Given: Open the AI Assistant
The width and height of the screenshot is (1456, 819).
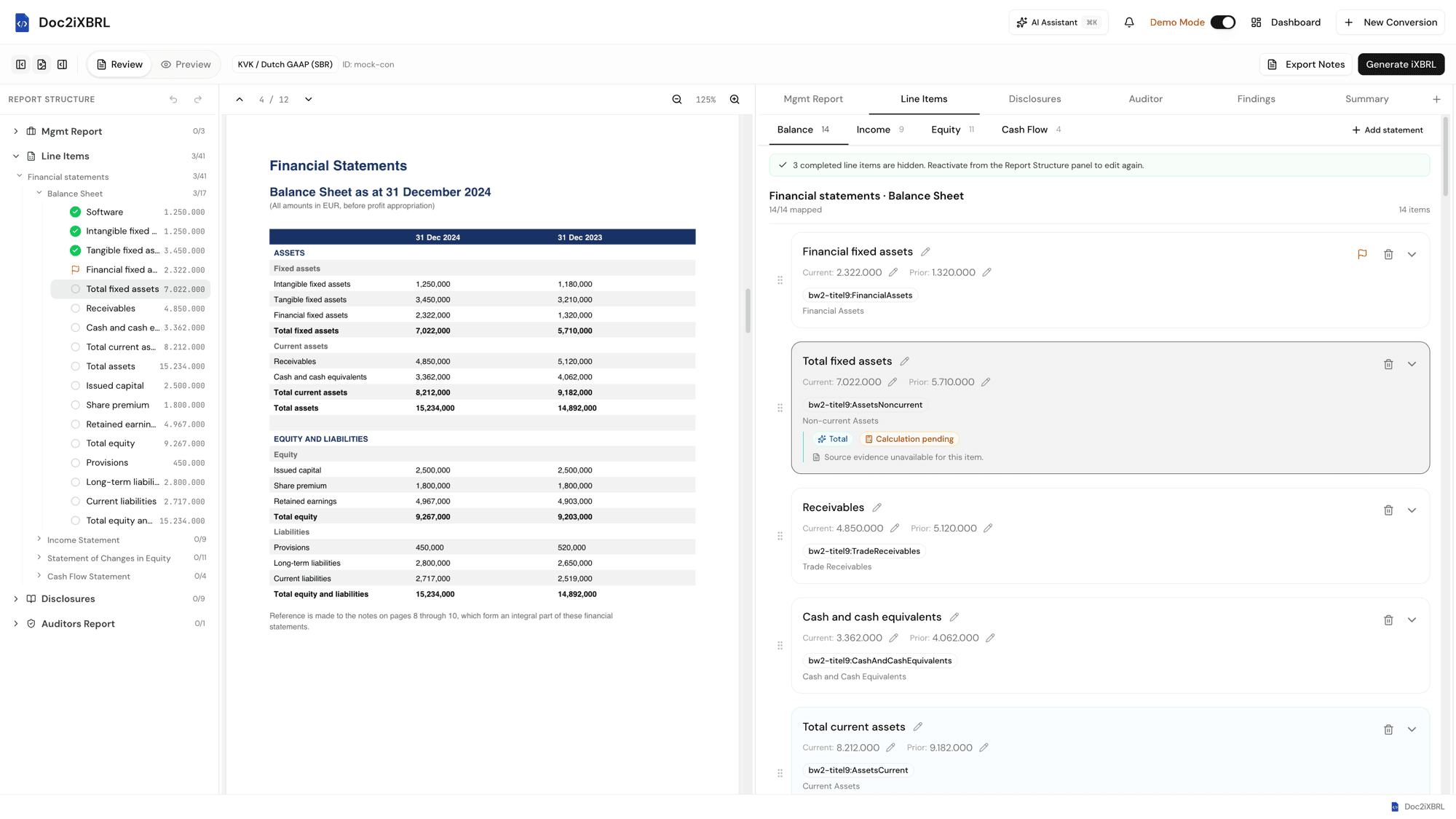Looking at the screenshot, I should pyautogui.click(x=1058, y=23).
